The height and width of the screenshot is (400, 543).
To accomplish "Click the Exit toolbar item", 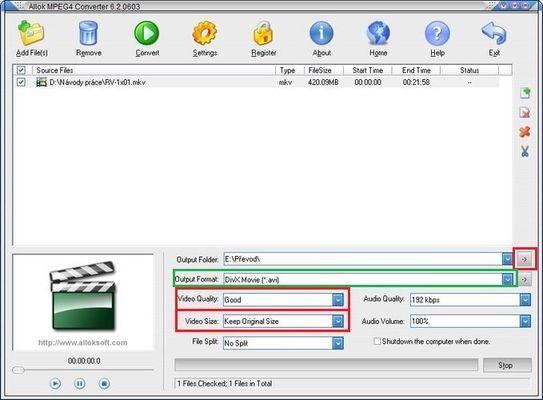I will (x=494, y=38).
